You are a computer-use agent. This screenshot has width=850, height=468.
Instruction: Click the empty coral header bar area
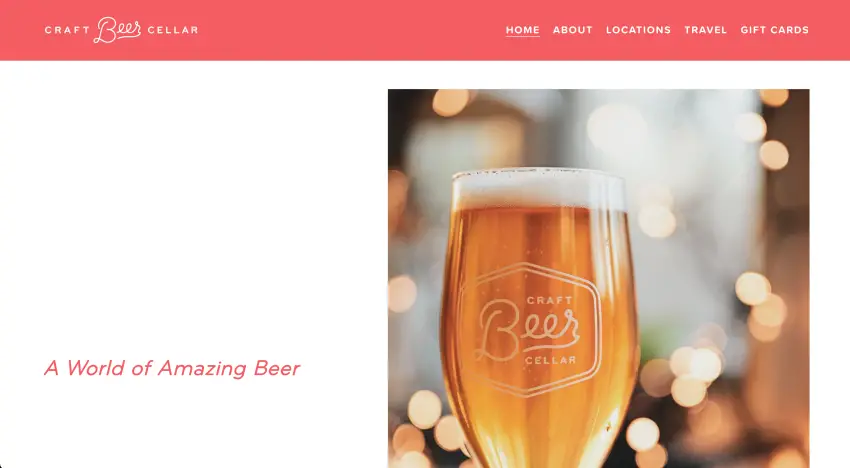(352, 30)
